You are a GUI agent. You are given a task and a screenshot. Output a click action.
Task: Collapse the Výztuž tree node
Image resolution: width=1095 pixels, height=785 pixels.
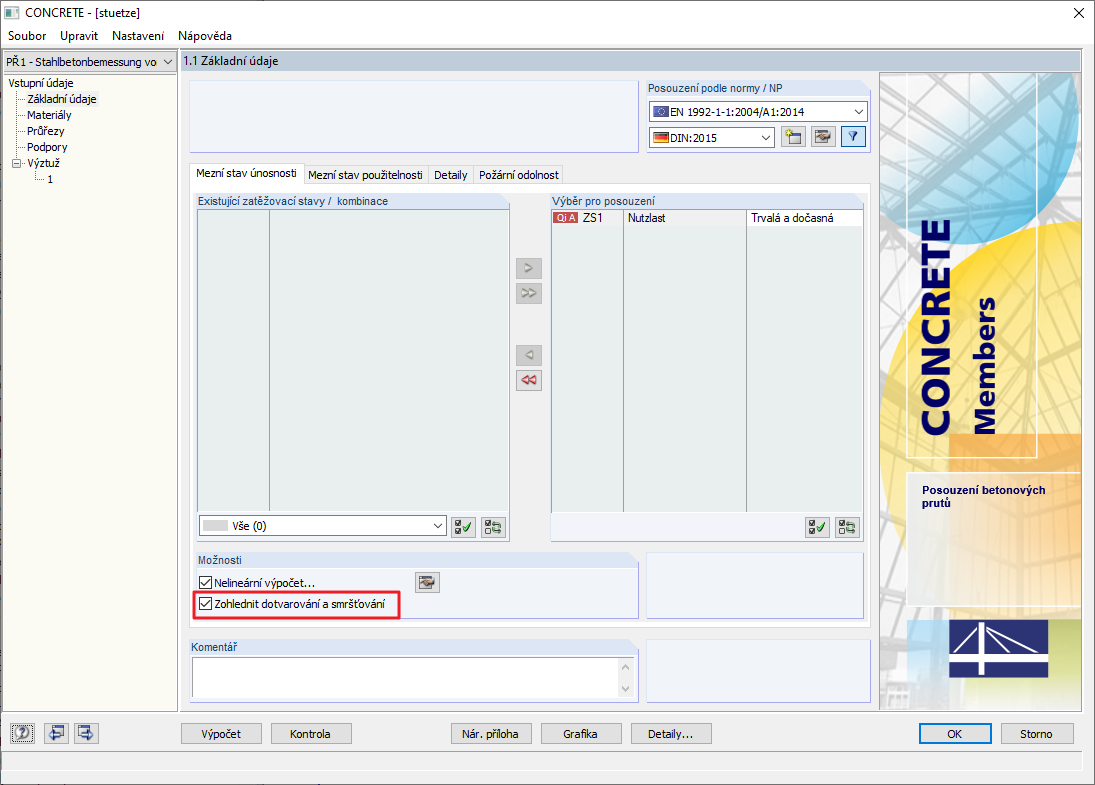click(x=17, y=163)
